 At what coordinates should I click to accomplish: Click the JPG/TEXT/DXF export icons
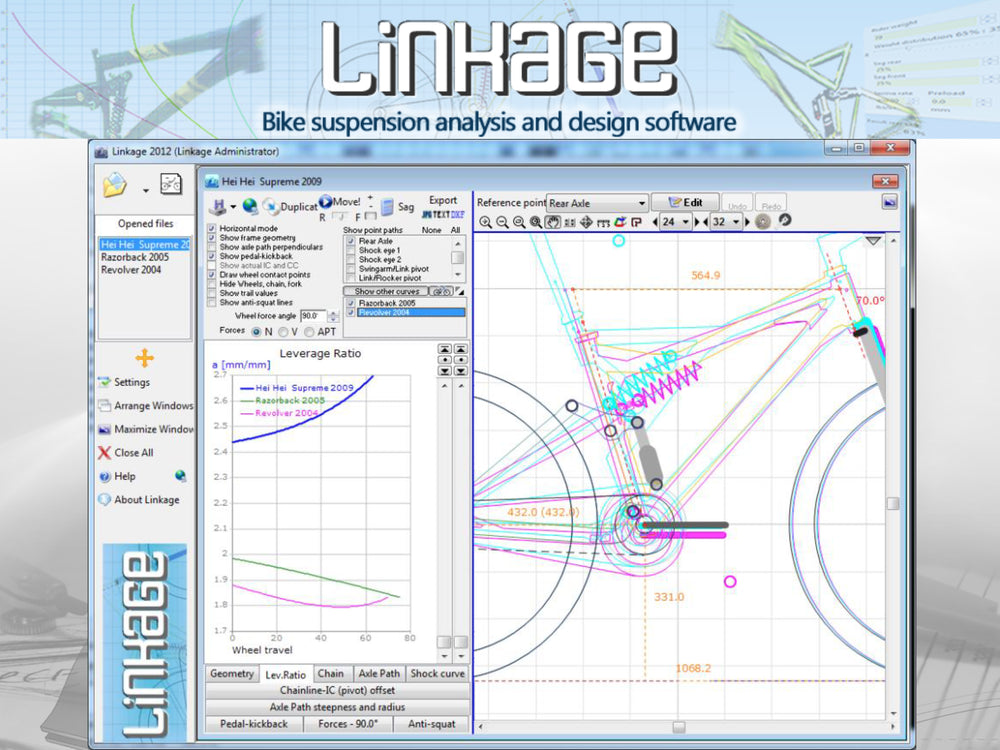443,215
